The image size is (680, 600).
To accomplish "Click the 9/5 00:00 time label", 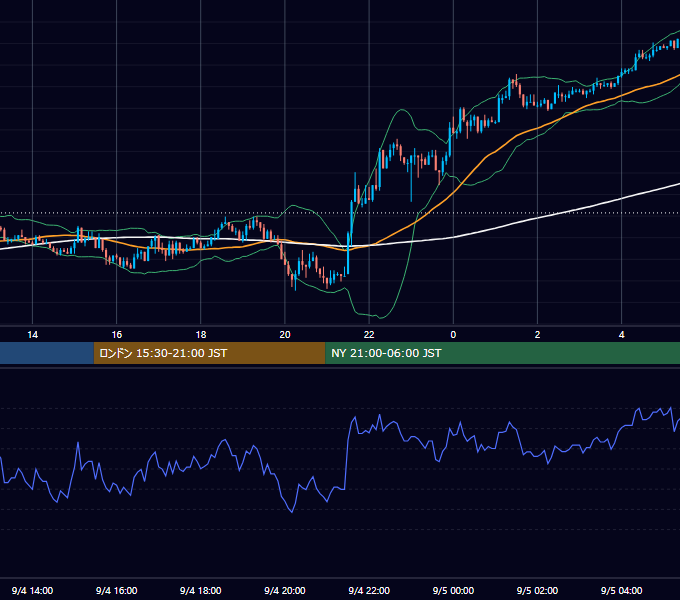I will [x=453, y=590].
